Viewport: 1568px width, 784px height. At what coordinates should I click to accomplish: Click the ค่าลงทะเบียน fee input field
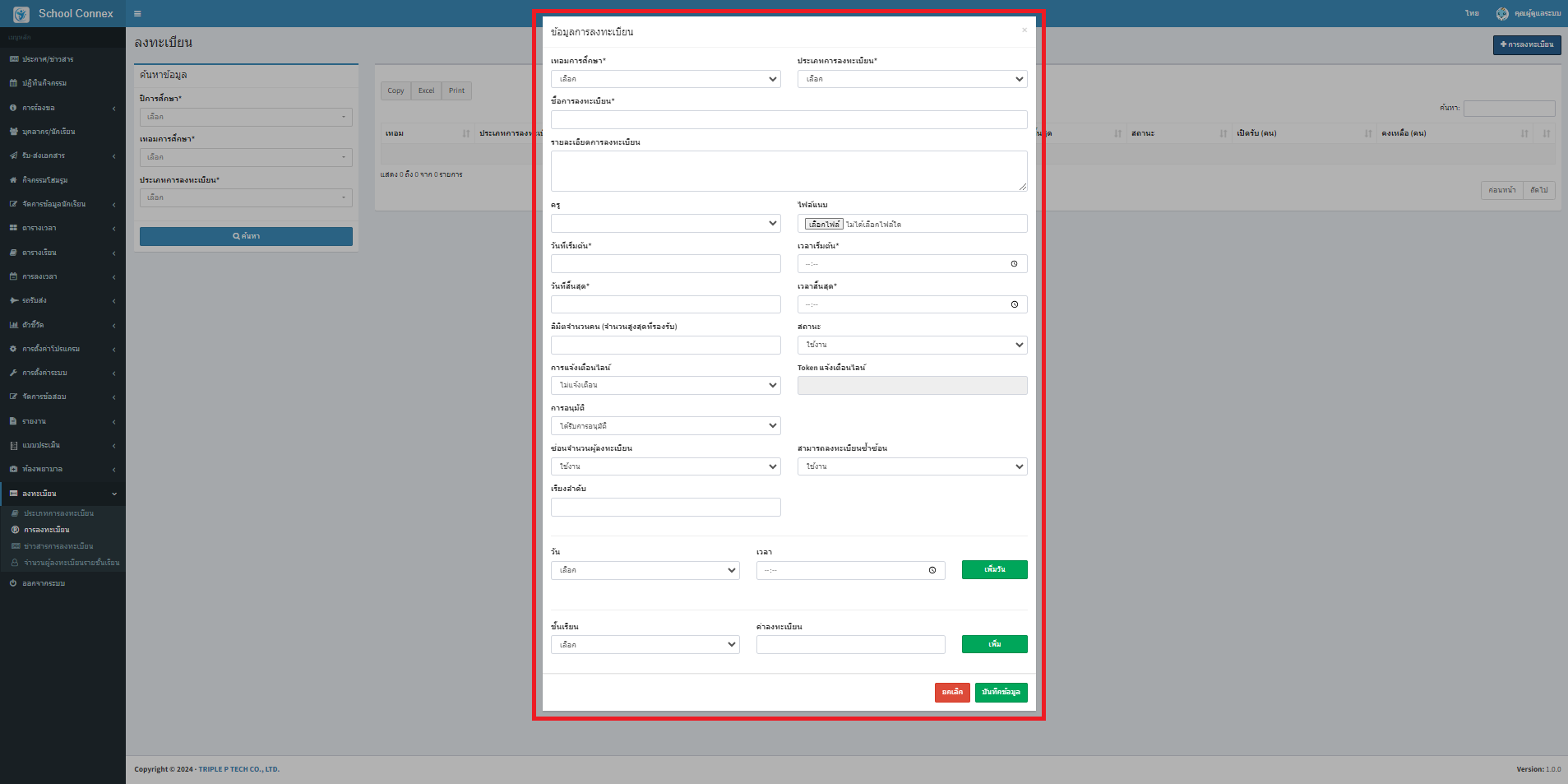[x=851, y=645]
